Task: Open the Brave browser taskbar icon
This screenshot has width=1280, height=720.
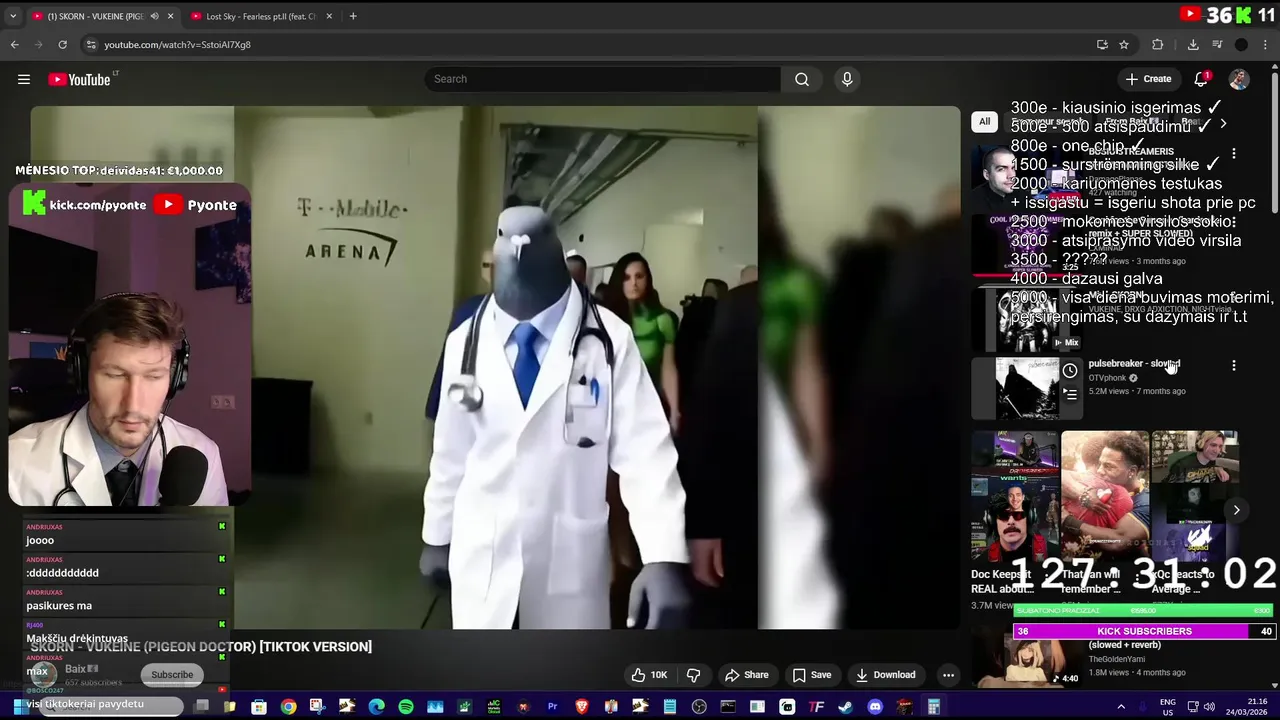Action: (x=581, y=707)
